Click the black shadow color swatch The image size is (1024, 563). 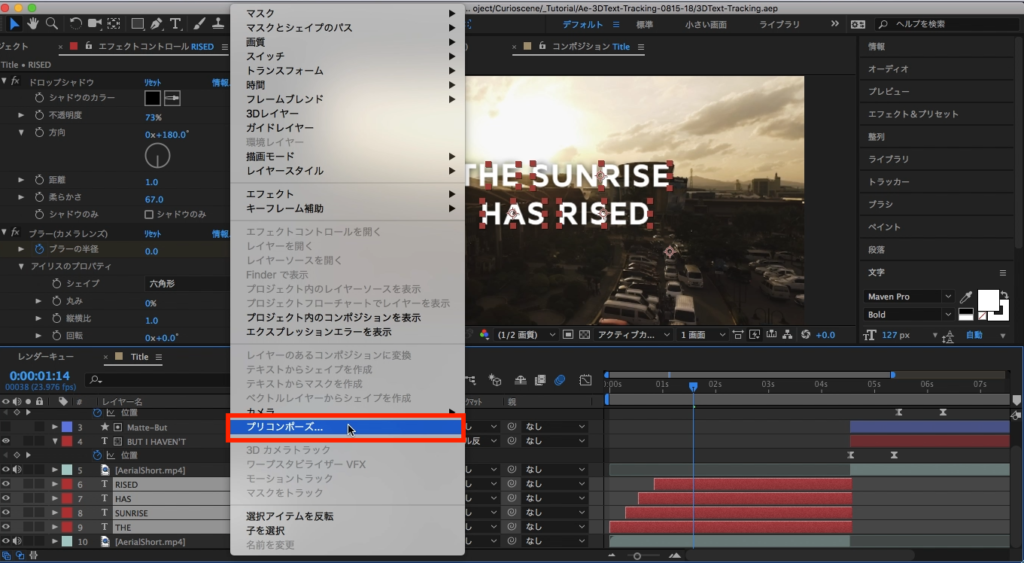(x=153, y=98)
